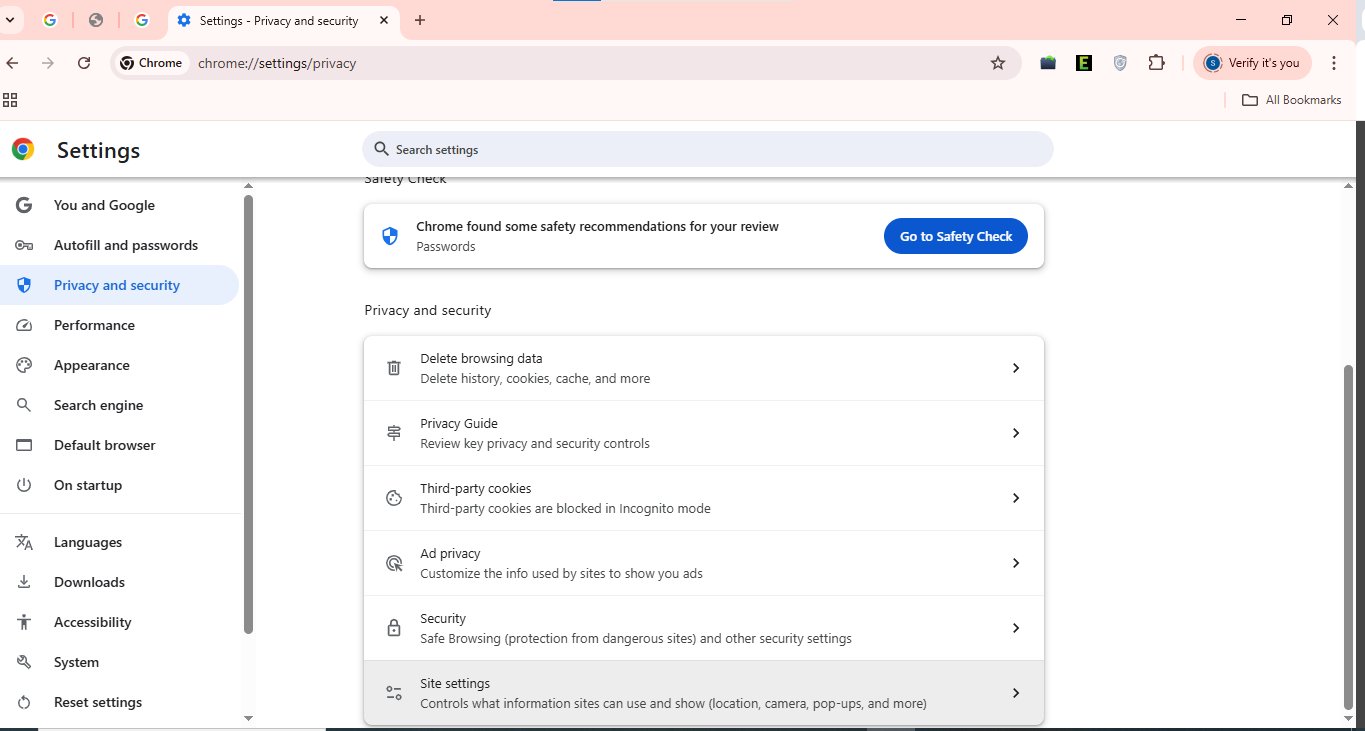The height and width of the screenshot is (731, 1365).
Task: Switch to the third Google tab
Action: pyautogui.click(x=142, y=20)
